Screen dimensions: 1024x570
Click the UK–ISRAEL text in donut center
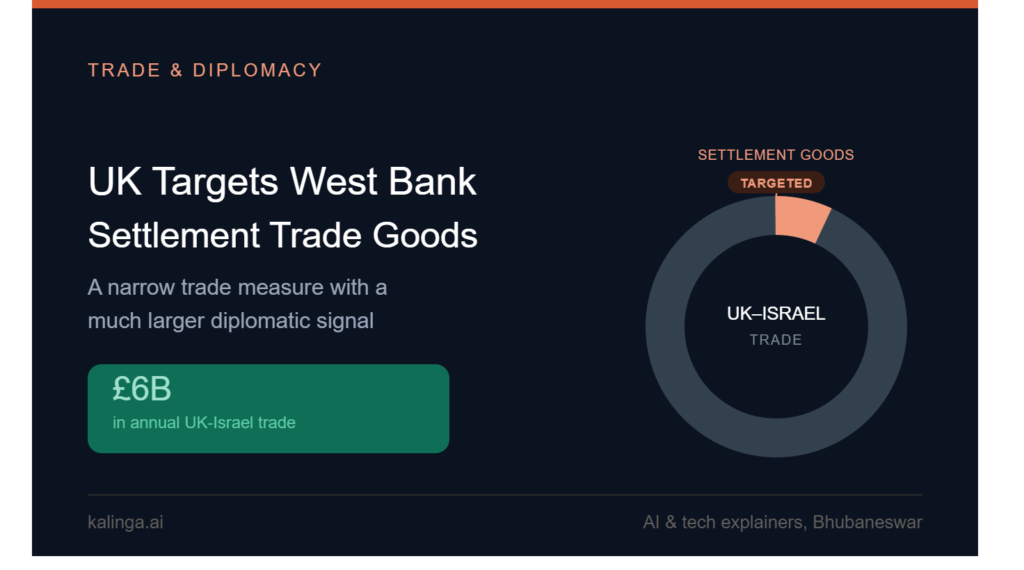click(776, 313)
